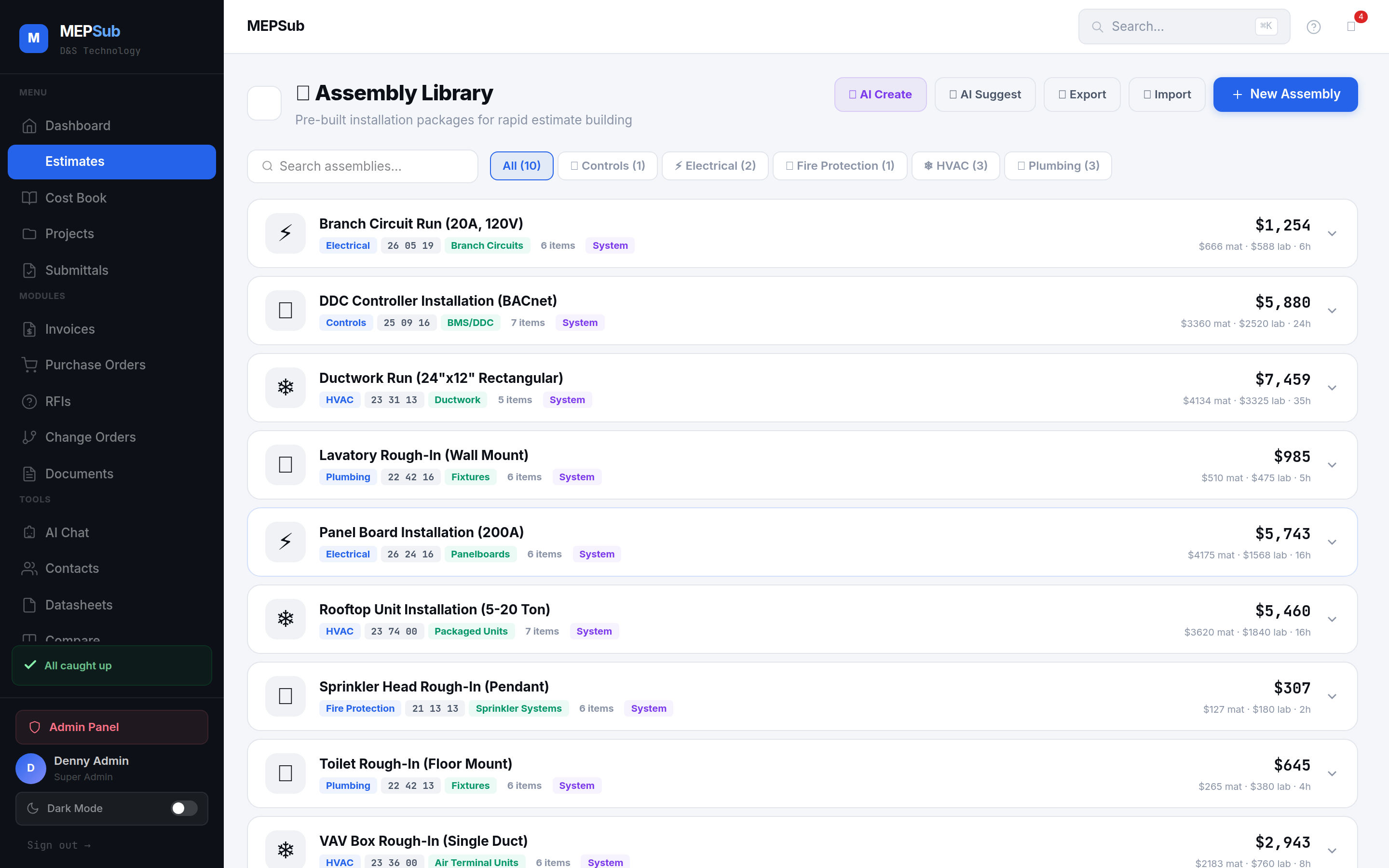The width and height of the screenshot is (1389, 868).
Task: Switch to the HVAC (3) filter tab
Action: coord(954,165)
